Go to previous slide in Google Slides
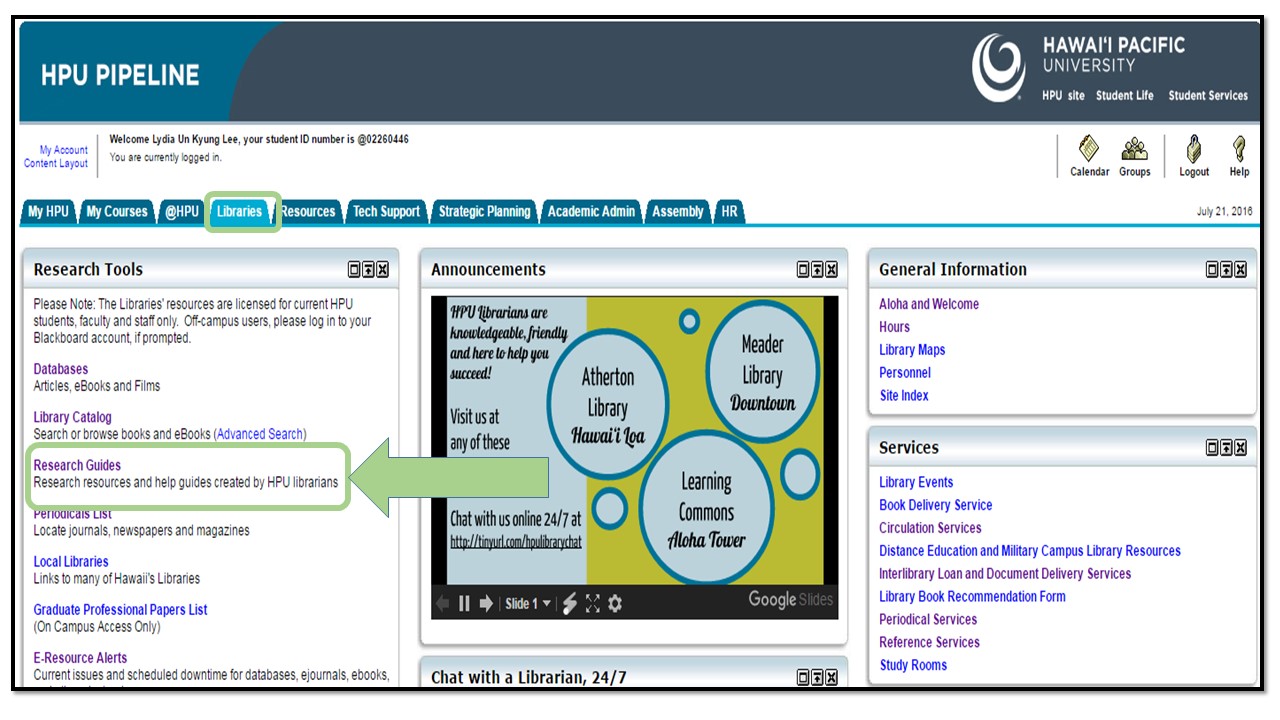The width and height of the screenshot is (1280, 720). (x=442, y=603)
